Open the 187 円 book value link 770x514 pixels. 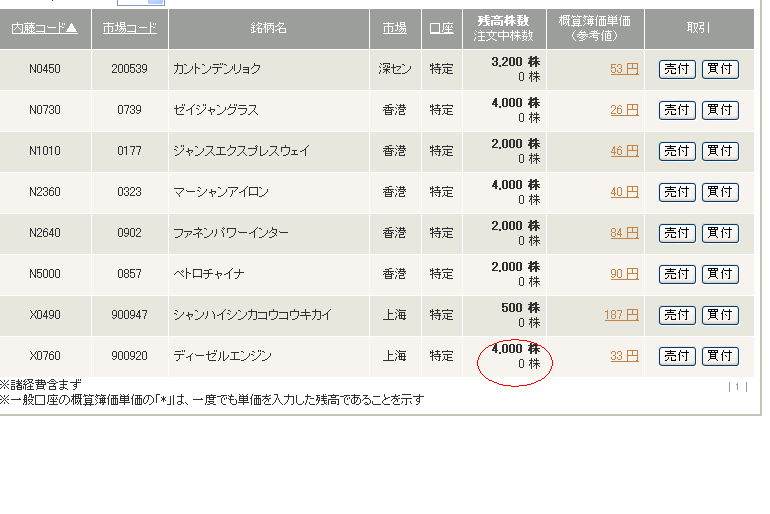click(x=621, y=315)
